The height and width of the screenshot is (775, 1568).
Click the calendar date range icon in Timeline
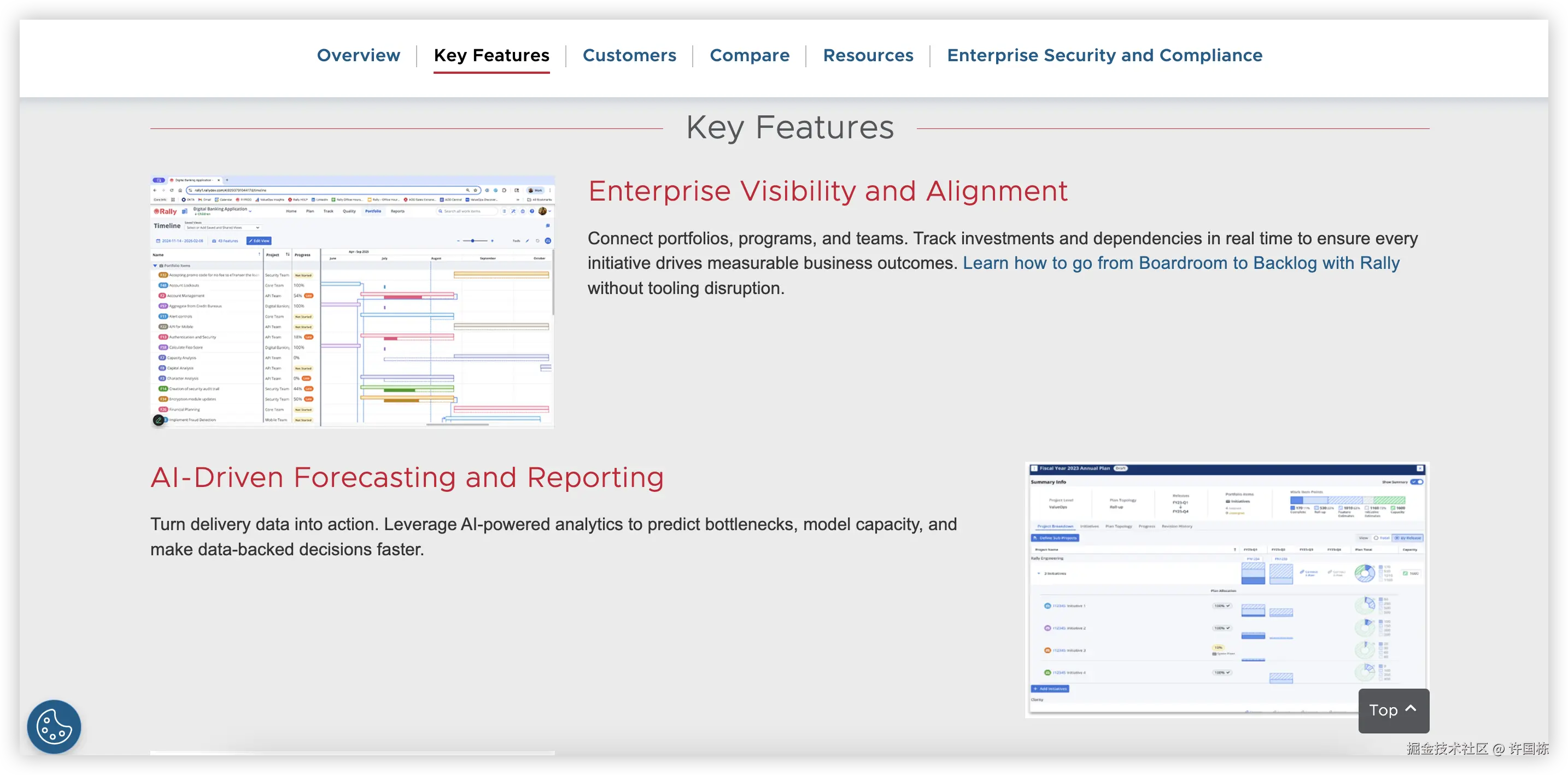pyautogui.click(x=158, y=241)
